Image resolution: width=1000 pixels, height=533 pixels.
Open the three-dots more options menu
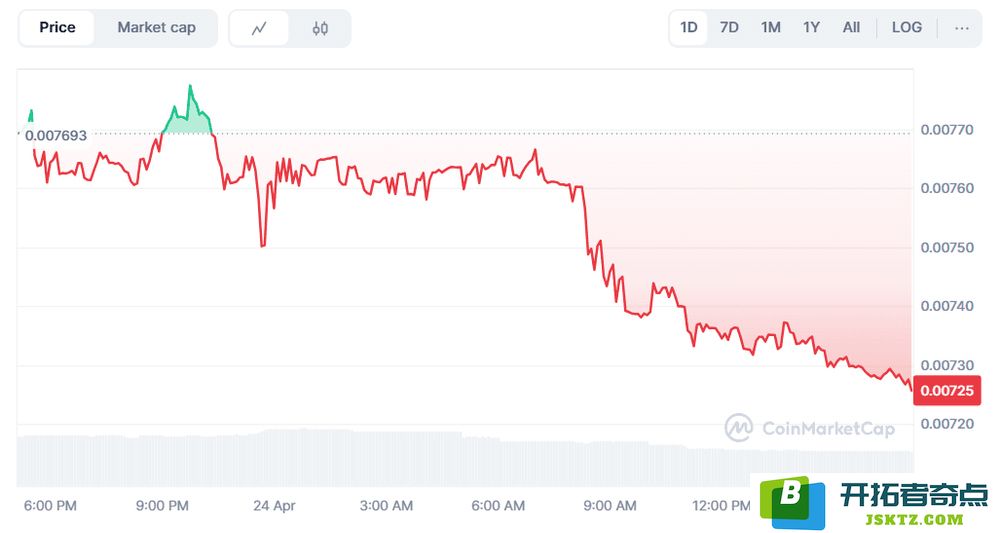[962, 28]
